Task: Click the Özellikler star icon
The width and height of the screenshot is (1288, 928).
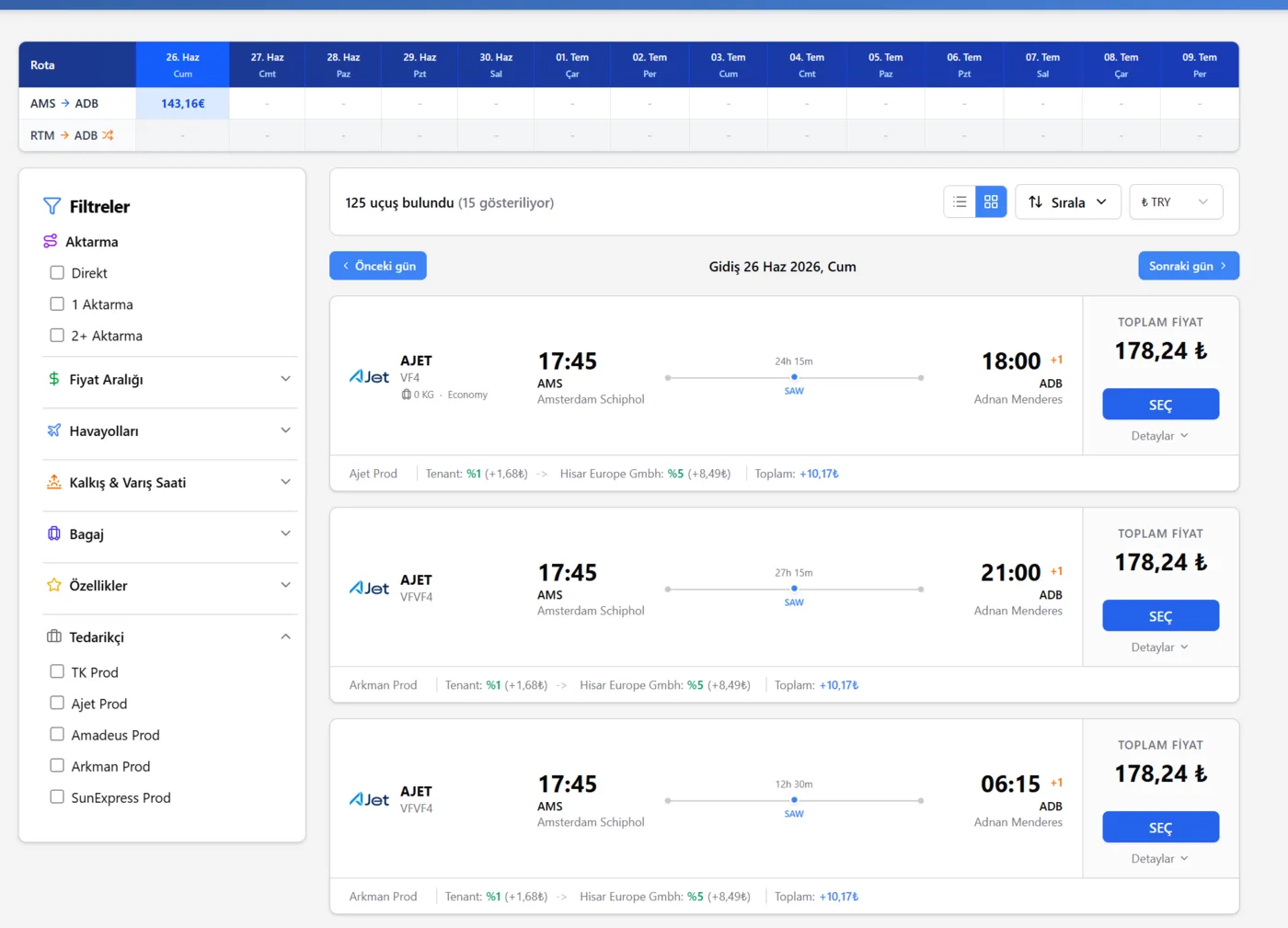Action: pos(54,585)
